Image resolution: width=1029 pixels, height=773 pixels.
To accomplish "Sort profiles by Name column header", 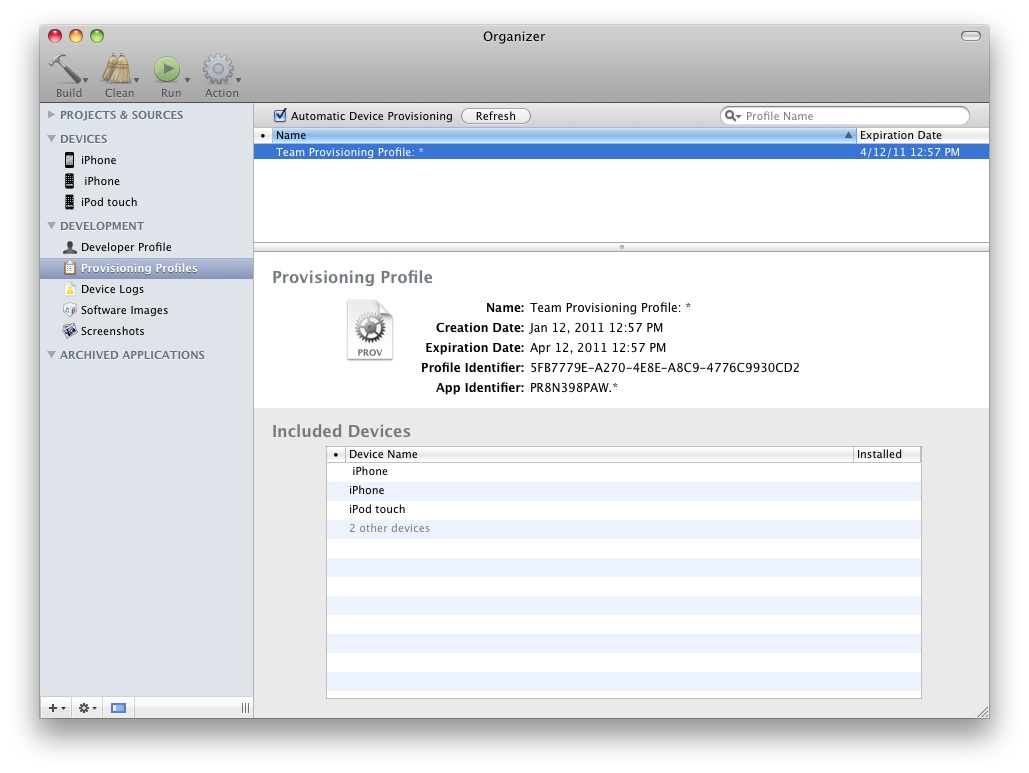I will click(564, 135).
